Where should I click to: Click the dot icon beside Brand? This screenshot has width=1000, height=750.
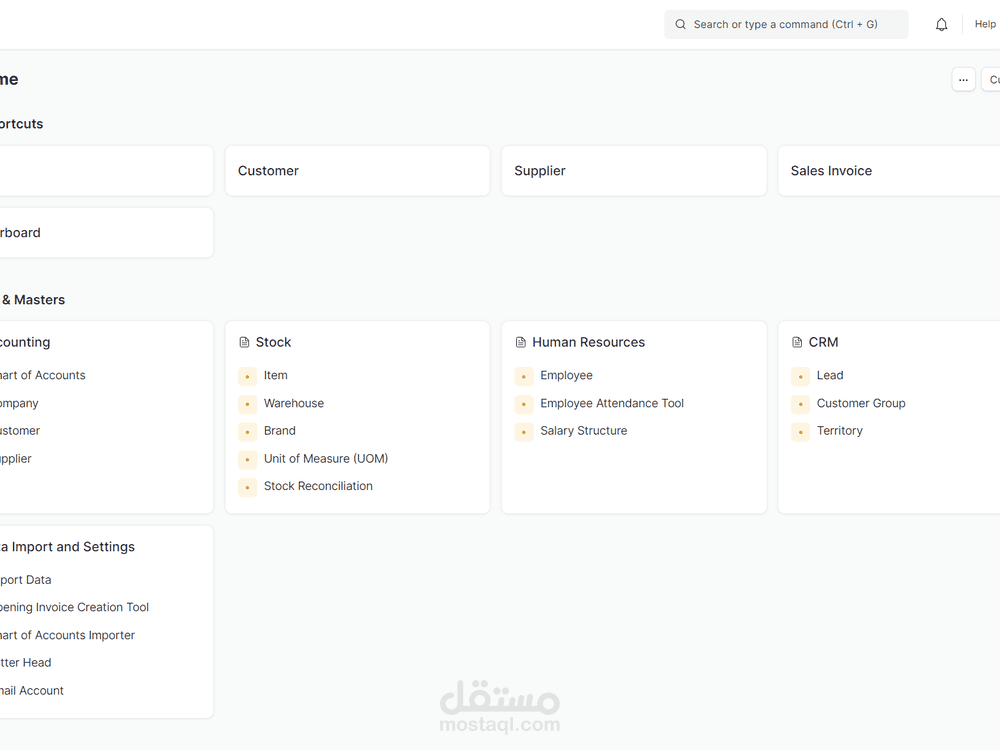[247, 432]
